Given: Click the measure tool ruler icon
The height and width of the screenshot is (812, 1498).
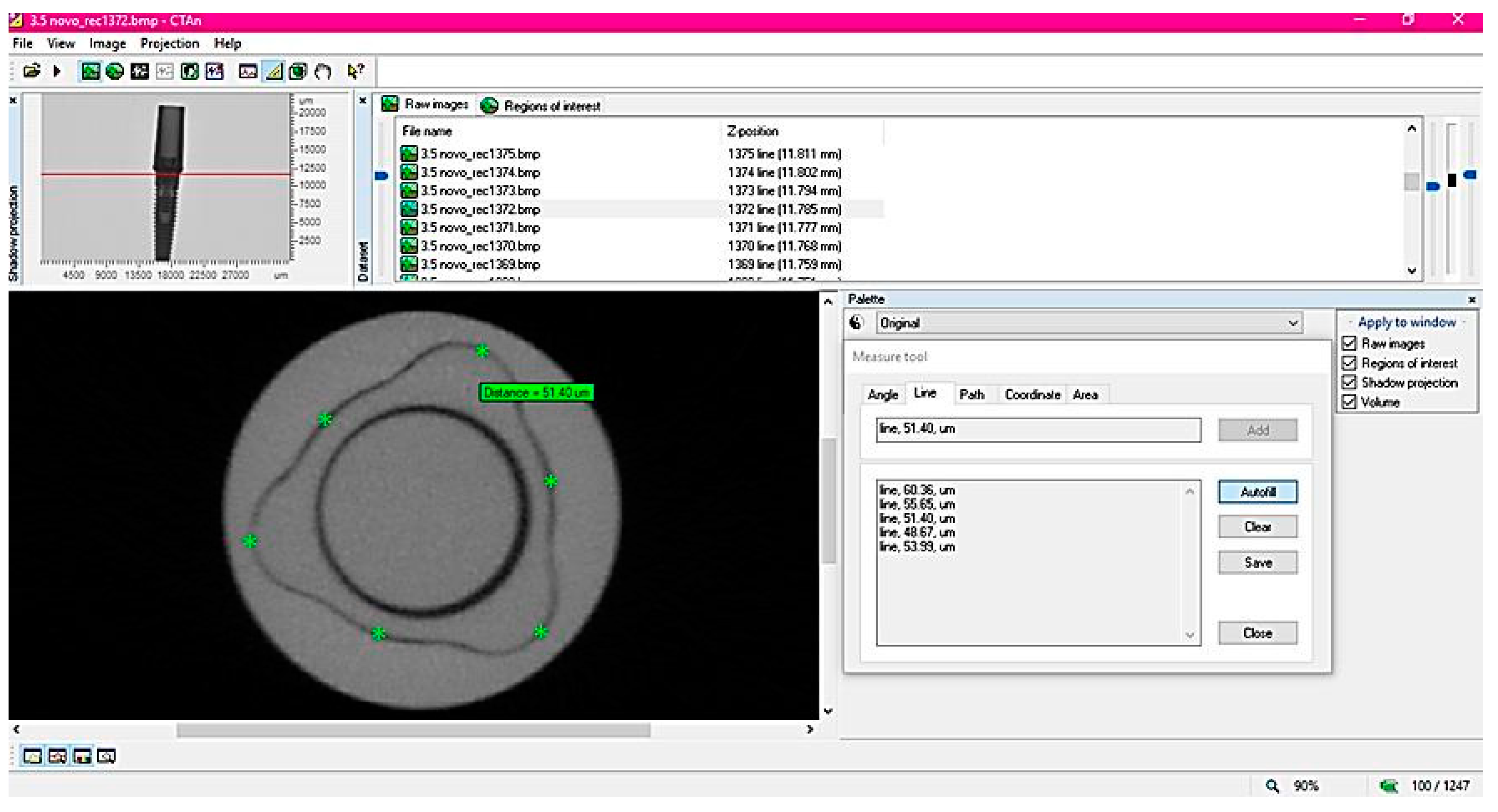Looking at the screenshot, I should (273, 72).
